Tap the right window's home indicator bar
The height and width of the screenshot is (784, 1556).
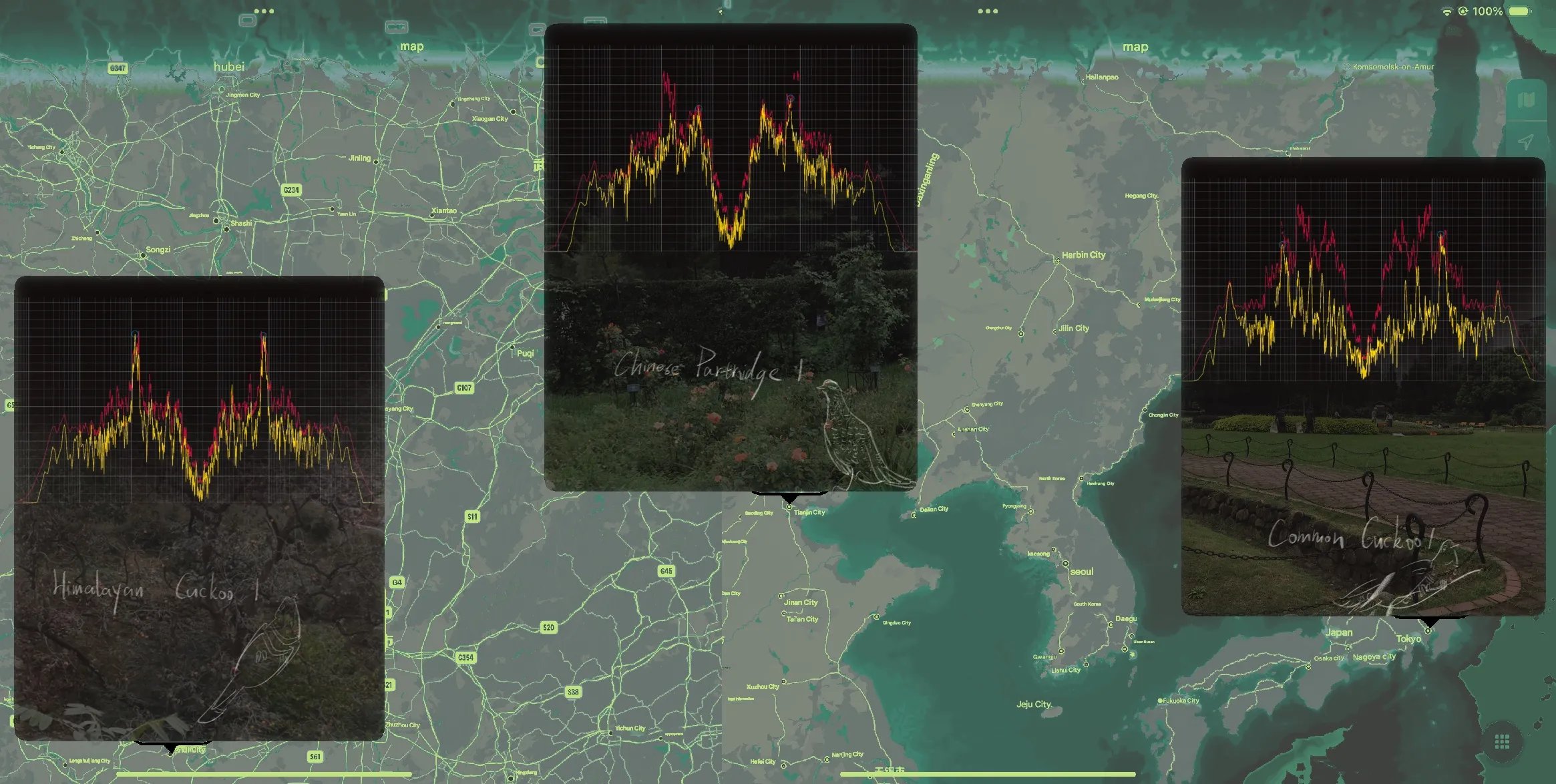pyautogui.click(x=988, y=774)
